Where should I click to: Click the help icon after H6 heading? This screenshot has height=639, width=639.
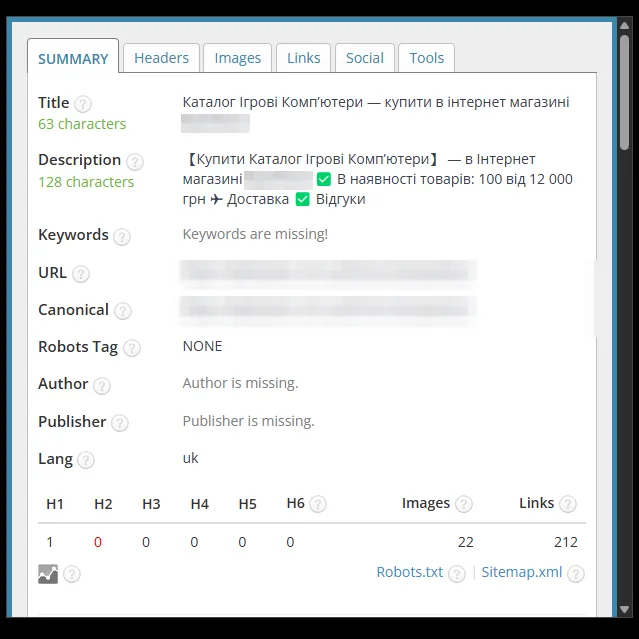pyautogui.click(x=318, y=504)
